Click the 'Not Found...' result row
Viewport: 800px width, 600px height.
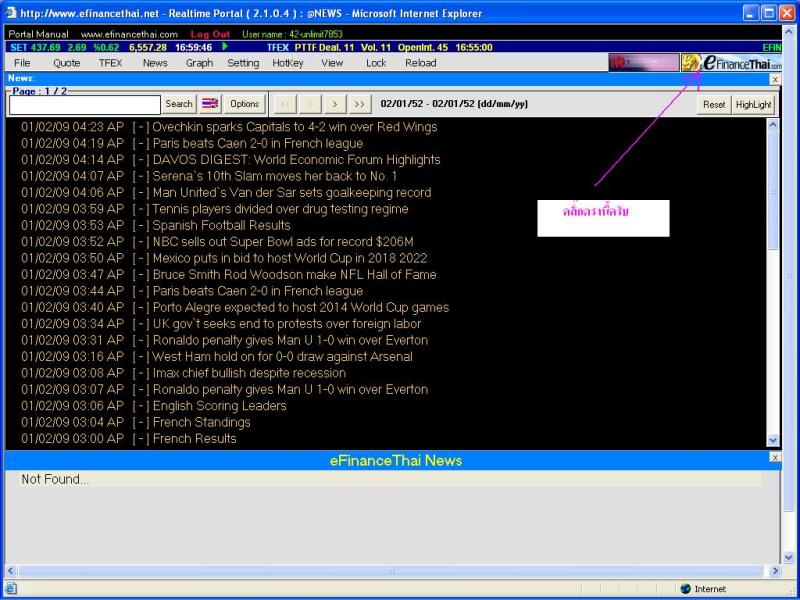pyautogui.click(x=390, y=479)
